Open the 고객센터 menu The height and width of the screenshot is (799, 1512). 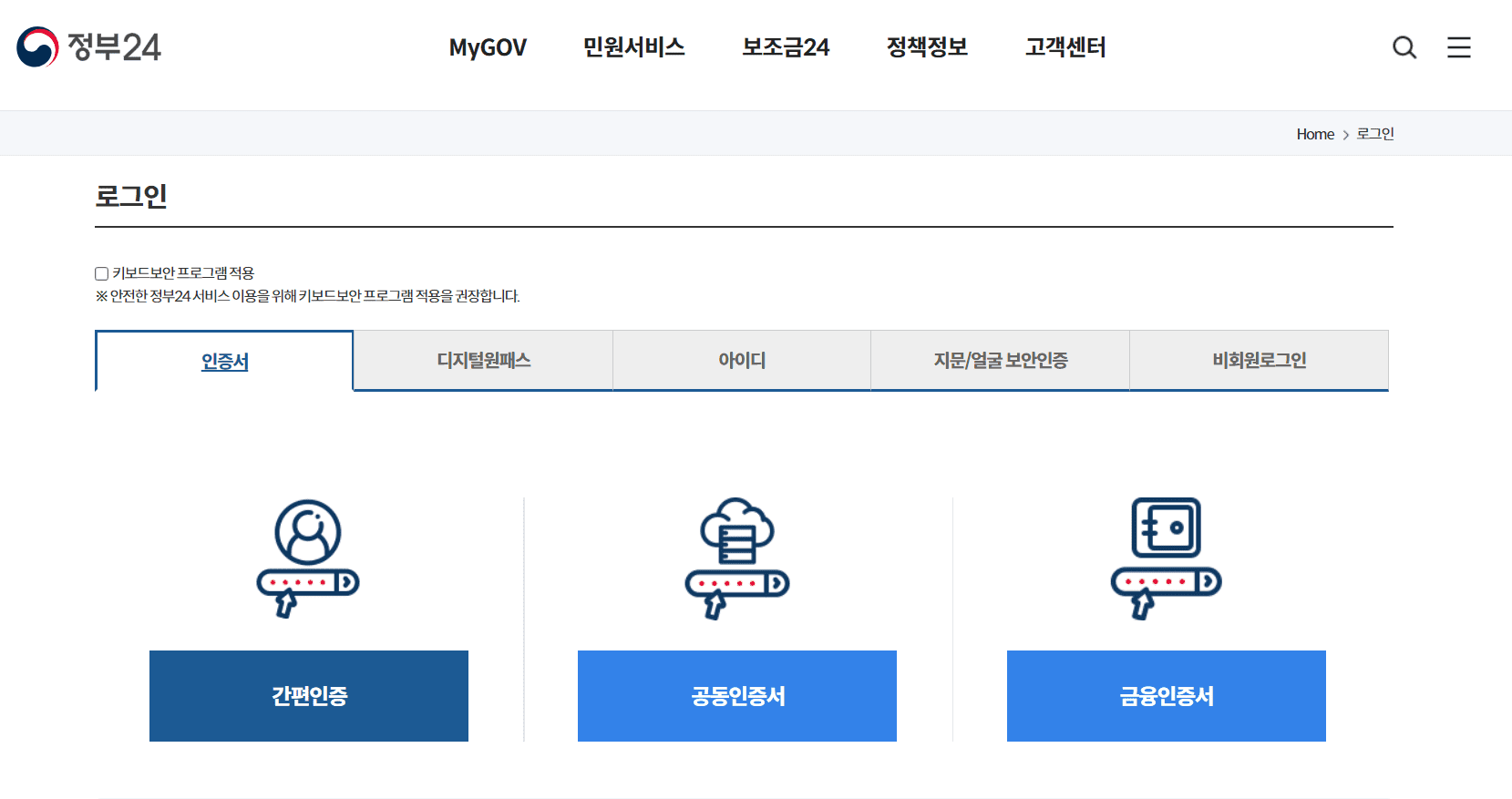1065,47
